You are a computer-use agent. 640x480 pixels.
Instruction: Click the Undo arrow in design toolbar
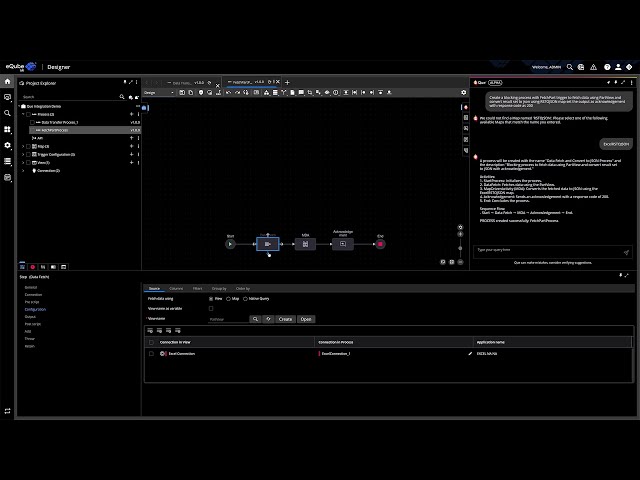pos(229,93)
